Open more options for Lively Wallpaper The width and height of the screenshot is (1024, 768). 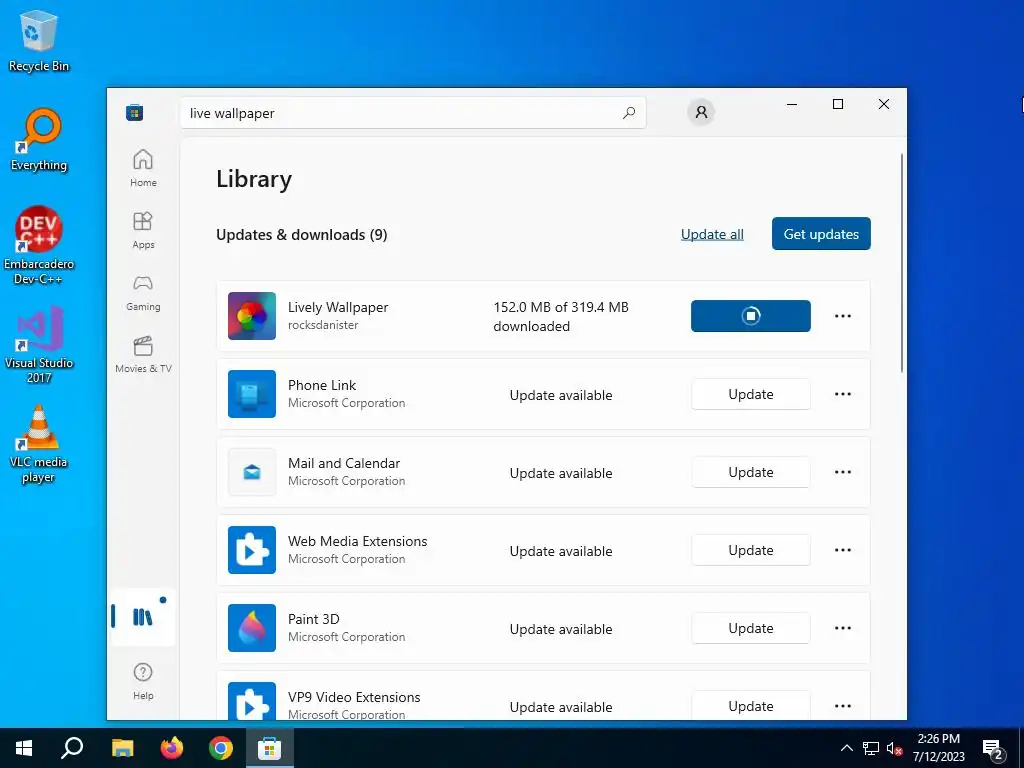coord(842,316)
